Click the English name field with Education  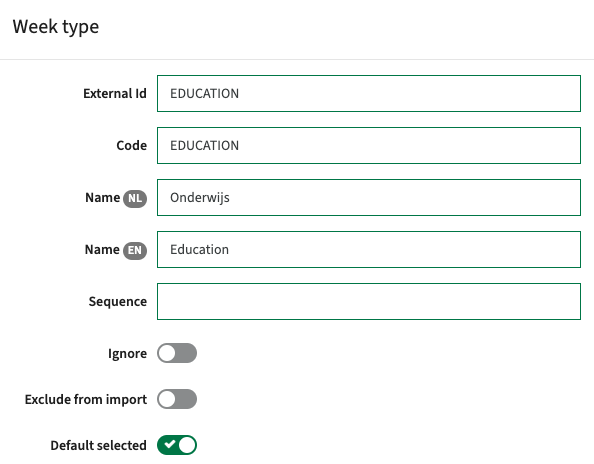click(x=369, y=249)
